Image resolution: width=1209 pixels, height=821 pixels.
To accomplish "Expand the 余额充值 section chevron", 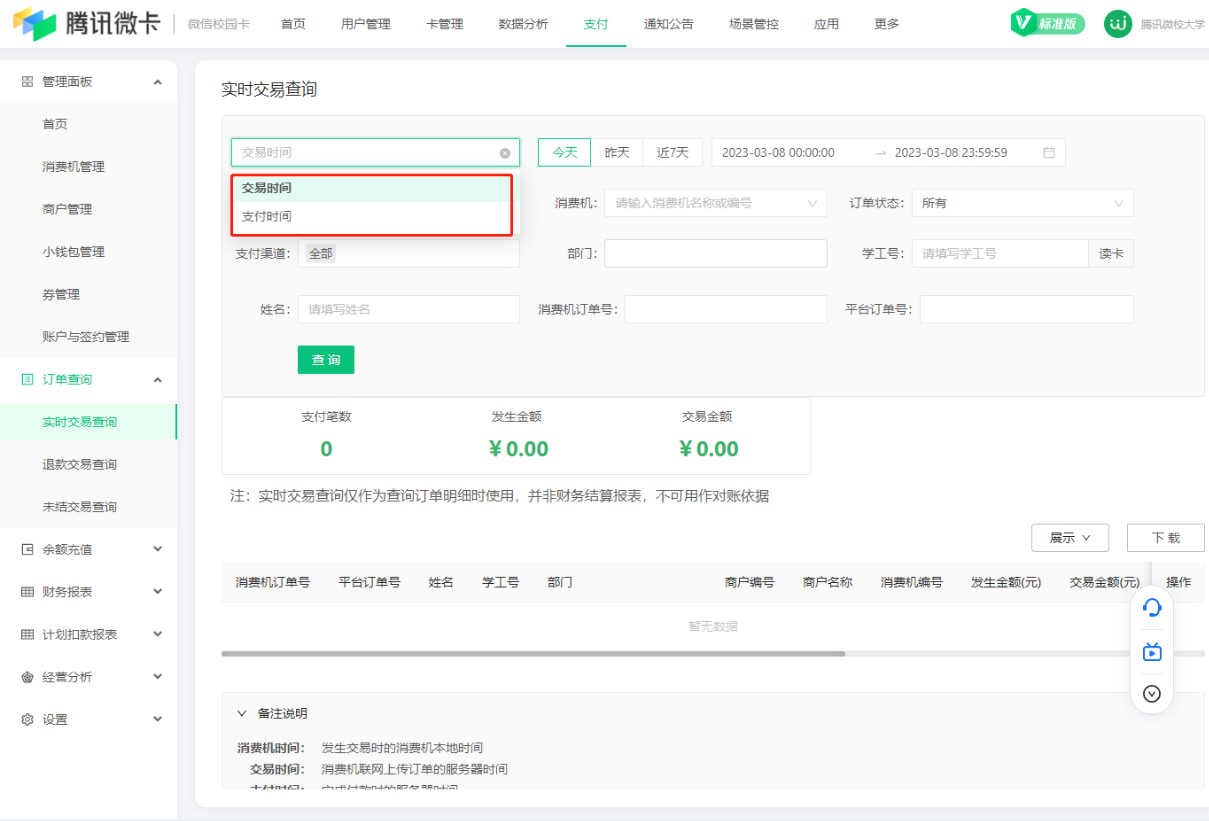I will pos(158,550).
